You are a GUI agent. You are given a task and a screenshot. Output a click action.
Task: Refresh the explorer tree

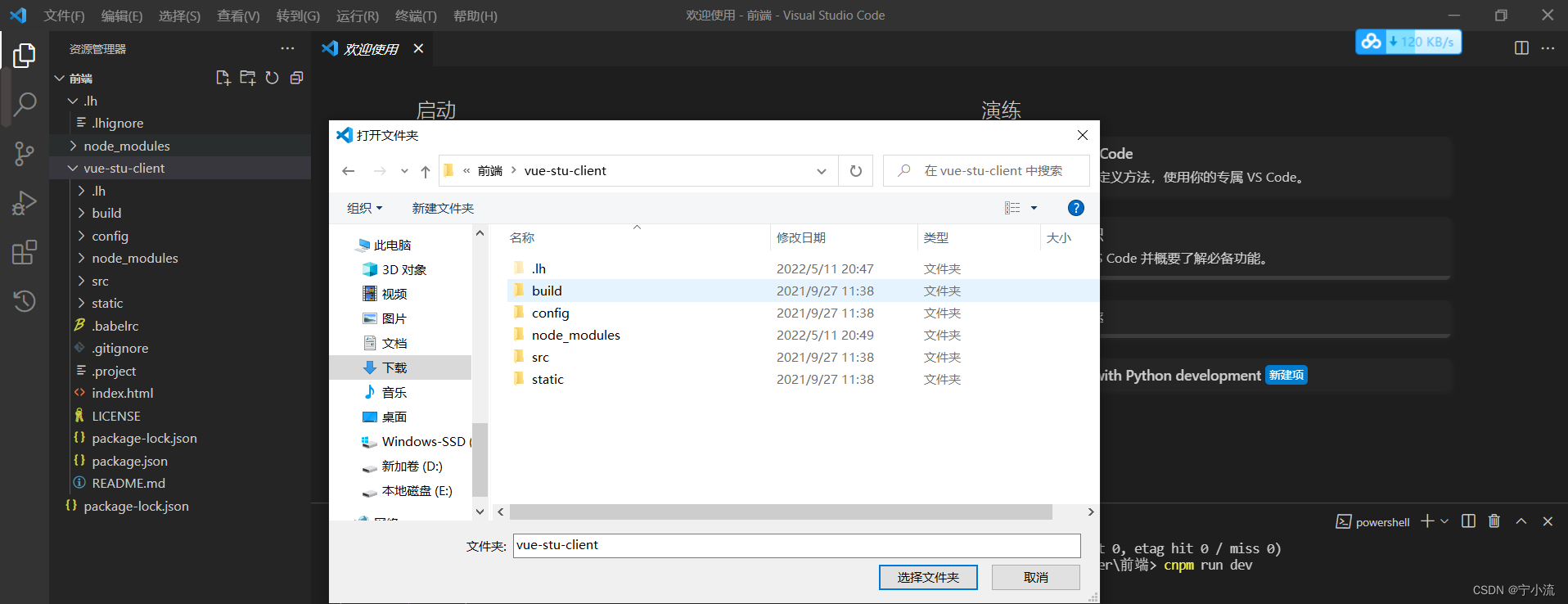point(272,78)
